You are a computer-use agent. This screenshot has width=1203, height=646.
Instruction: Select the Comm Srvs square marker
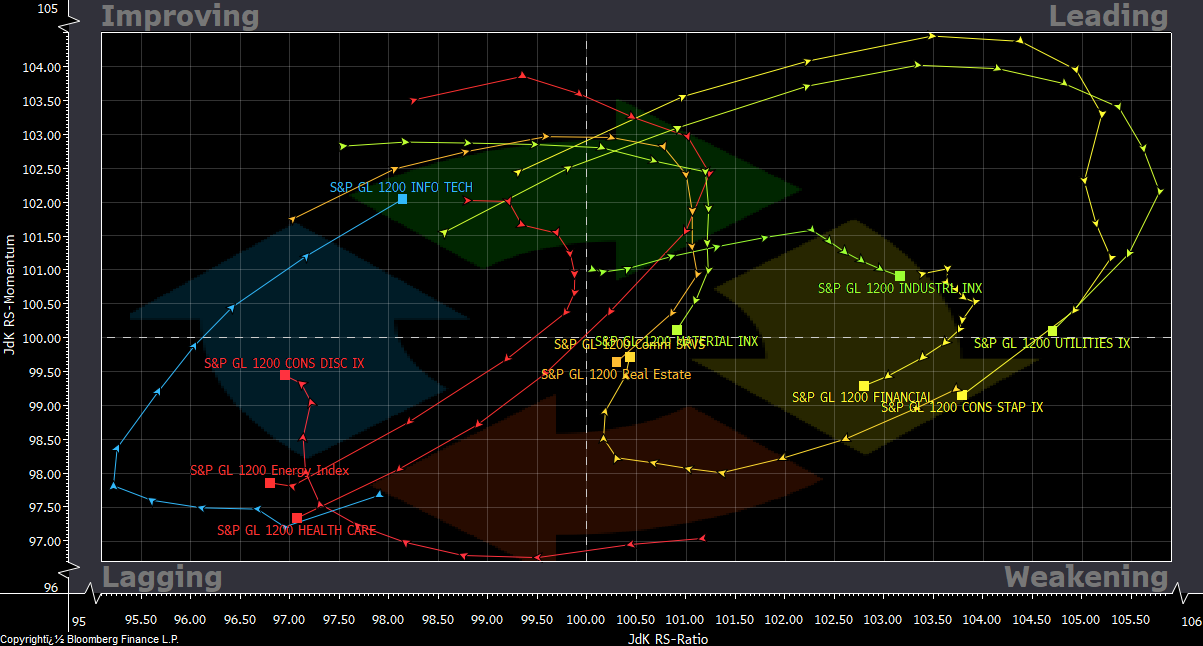point(630,357)
